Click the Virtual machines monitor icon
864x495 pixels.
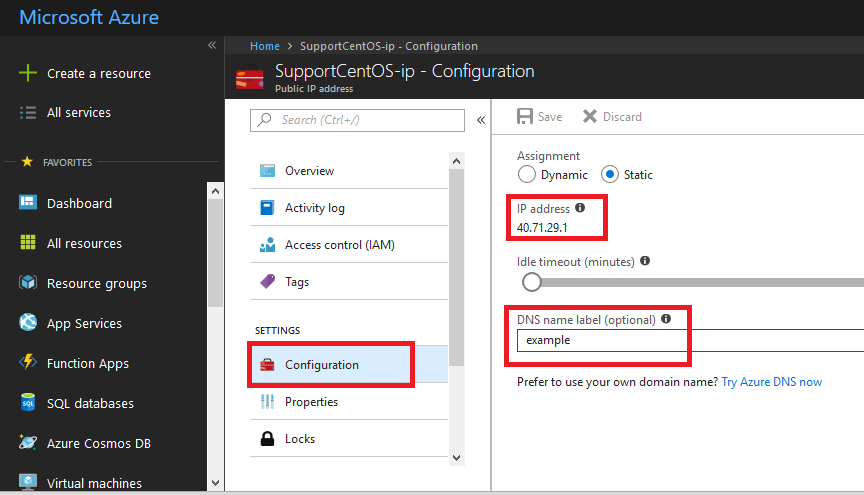click(x=28, y=482)
